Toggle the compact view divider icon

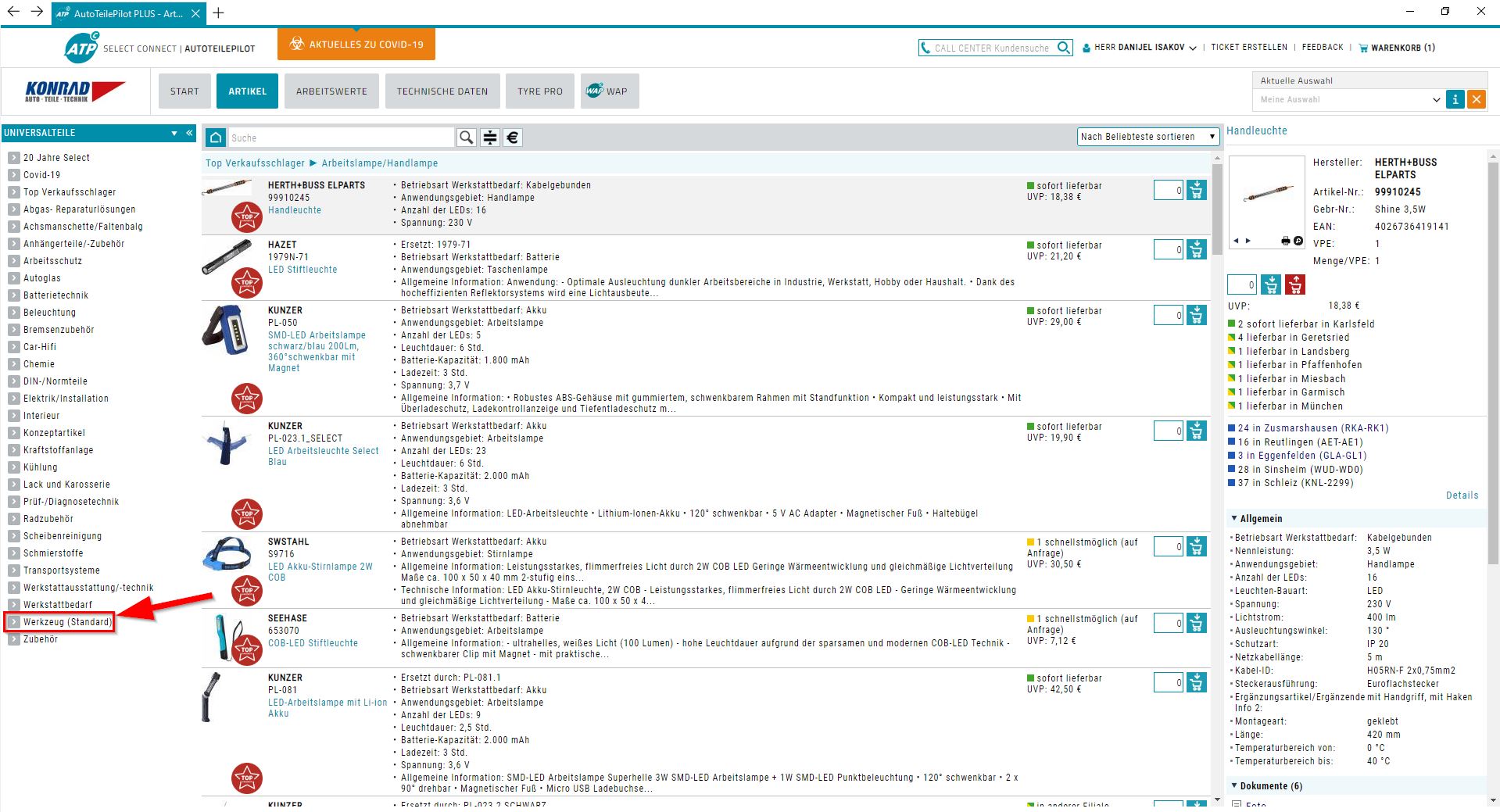point(490,138)
